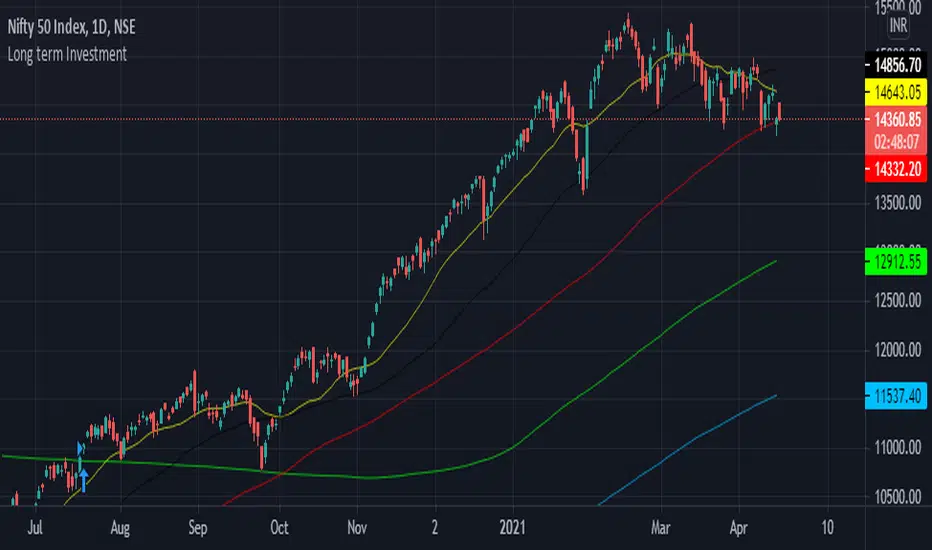Viewport: 932px width, 550px height.
Task: Select the Long term Investment indicator label
Action: point(67,54)
